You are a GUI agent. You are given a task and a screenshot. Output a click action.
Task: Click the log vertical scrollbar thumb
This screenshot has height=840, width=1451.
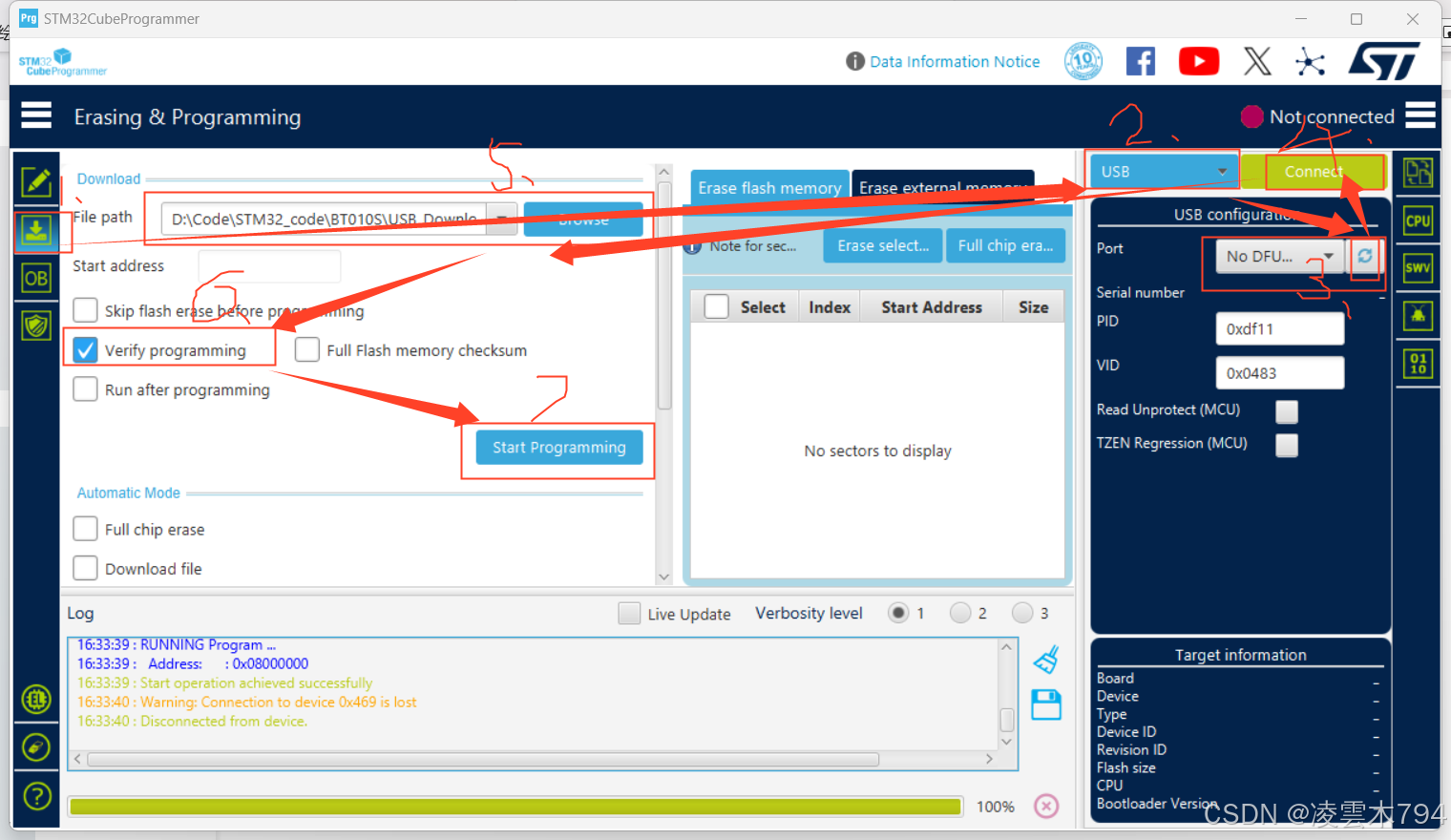[1006, 719]
